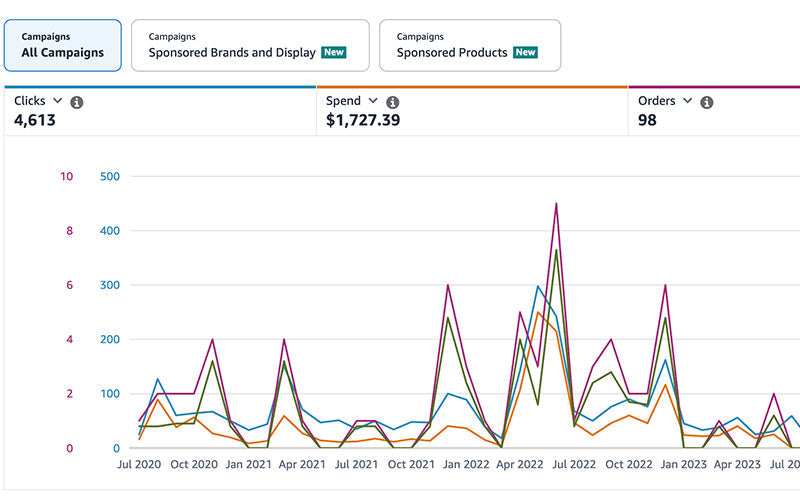Click the New badge on Sponsored Products
This screenshot has width=800, height=500.
point(525,53)
